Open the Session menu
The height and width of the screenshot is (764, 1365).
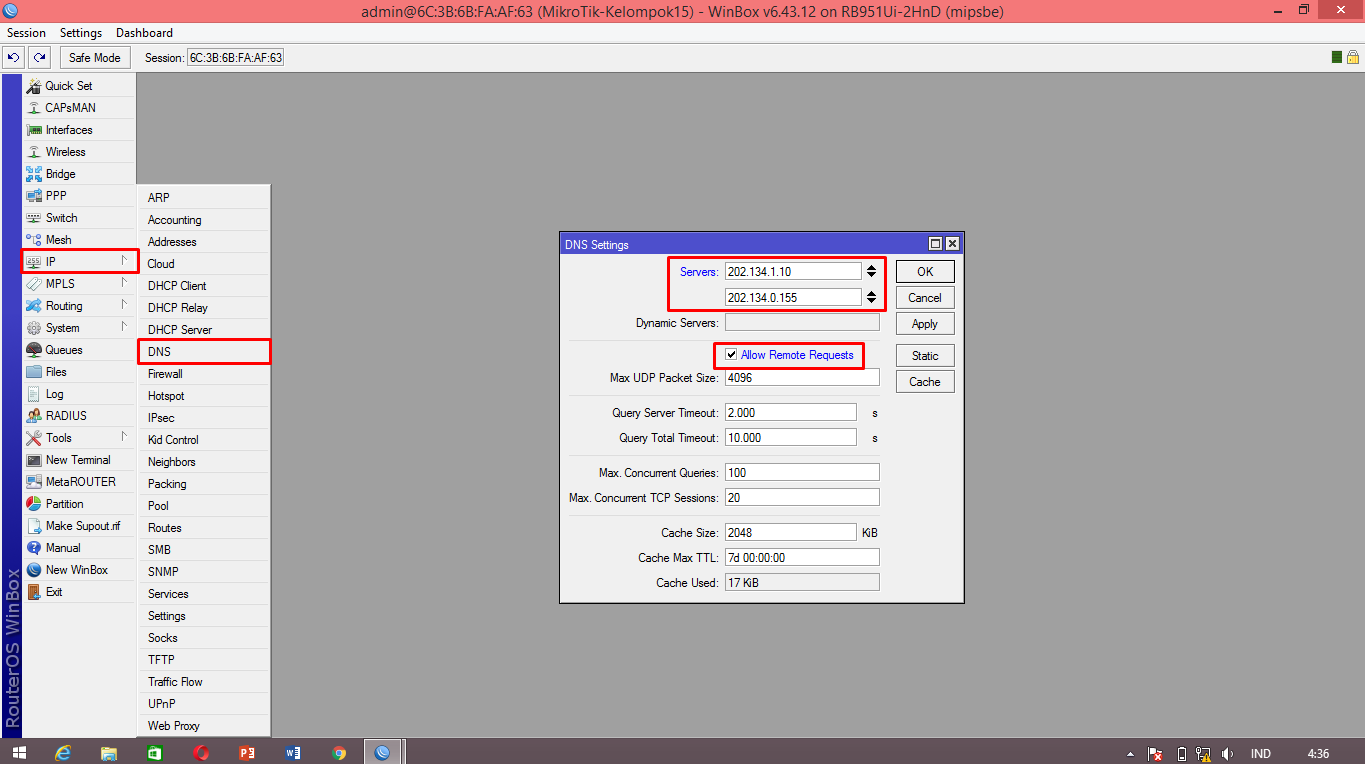tap(26, 33)
